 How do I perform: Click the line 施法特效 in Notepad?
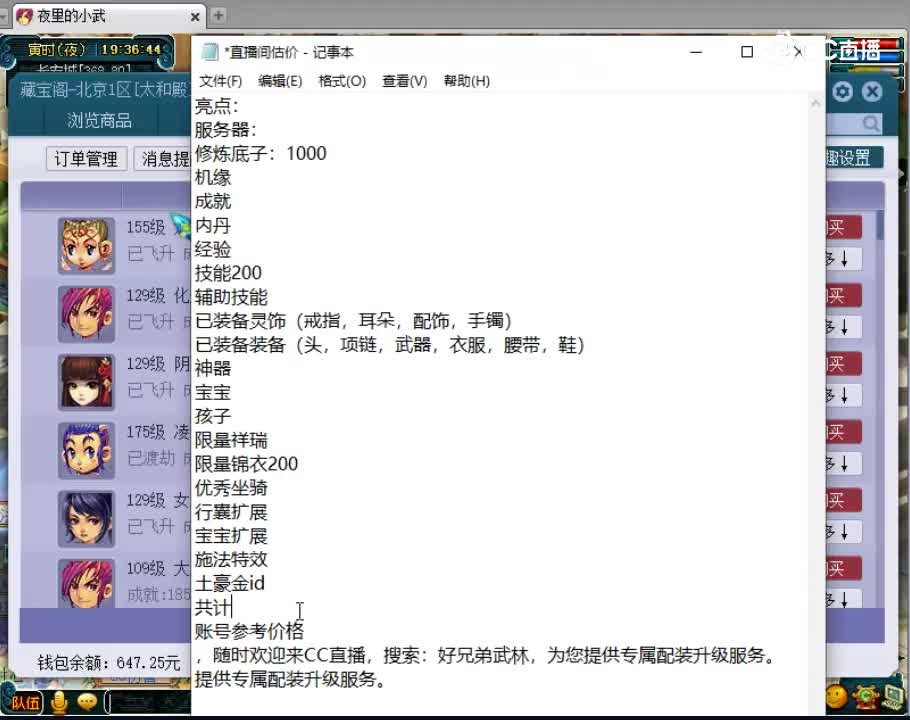click(231, 559)
